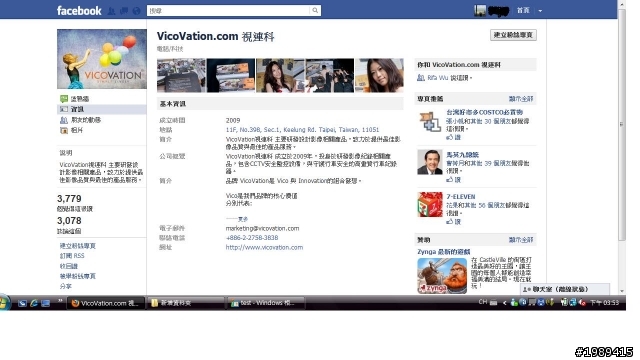The height and width of the screenshot is (360, 640).
Task: Open the Keelung Rd. Taipei address link
Action: tap(302, 130)
